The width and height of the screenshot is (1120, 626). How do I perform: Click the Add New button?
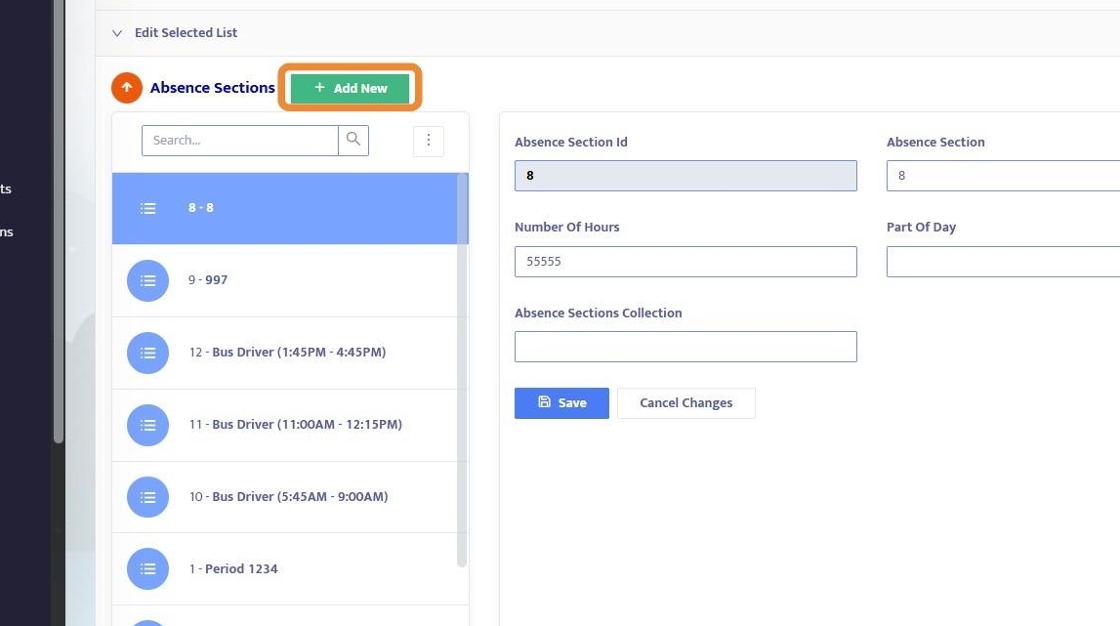pos(350,88)
